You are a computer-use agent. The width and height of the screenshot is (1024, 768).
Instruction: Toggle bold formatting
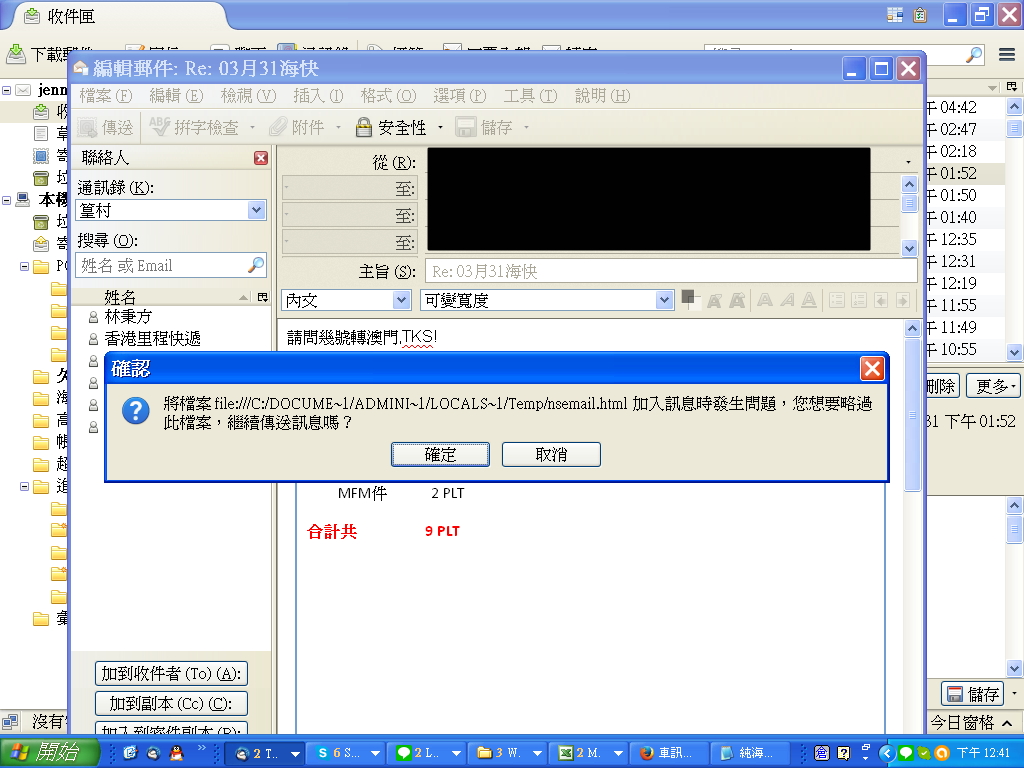coord(765,300)
